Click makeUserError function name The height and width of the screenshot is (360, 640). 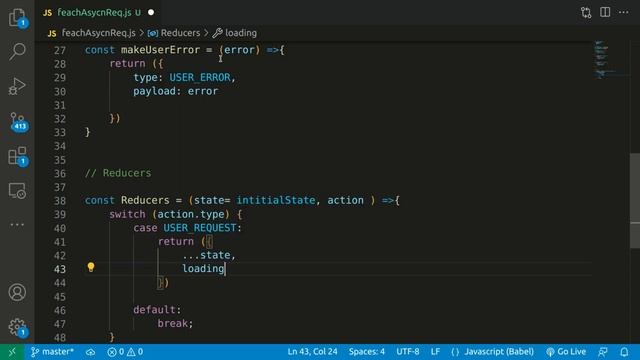160,50
